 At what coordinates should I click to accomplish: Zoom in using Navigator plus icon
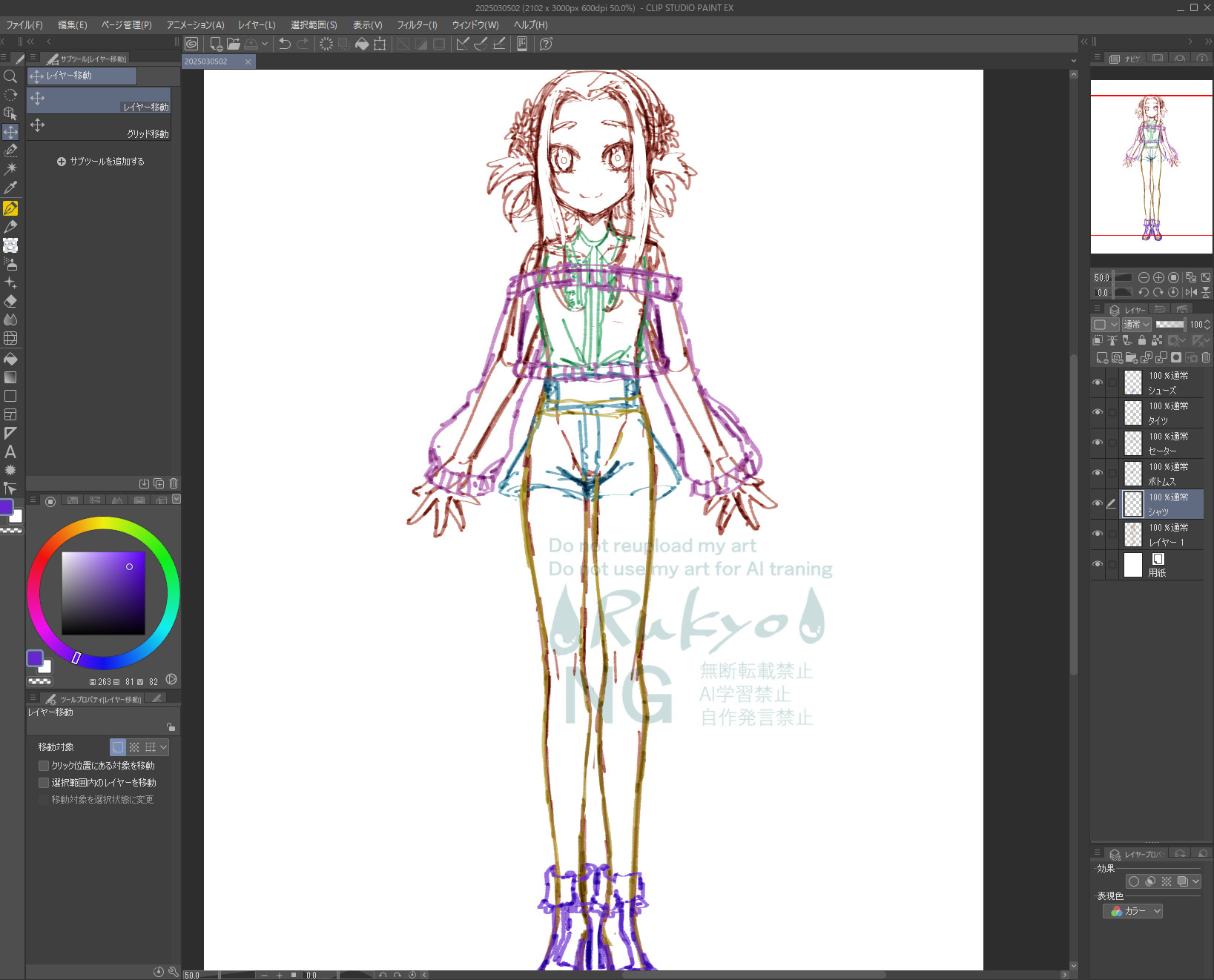point(1158,277)
